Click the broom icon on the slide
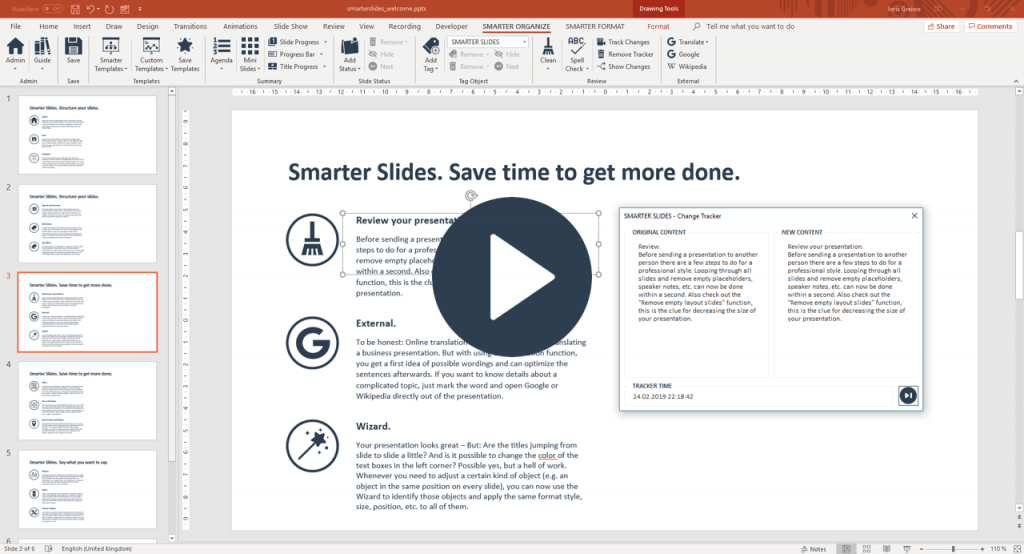This screenshot has height=554, width=1024. pos(312,240)
